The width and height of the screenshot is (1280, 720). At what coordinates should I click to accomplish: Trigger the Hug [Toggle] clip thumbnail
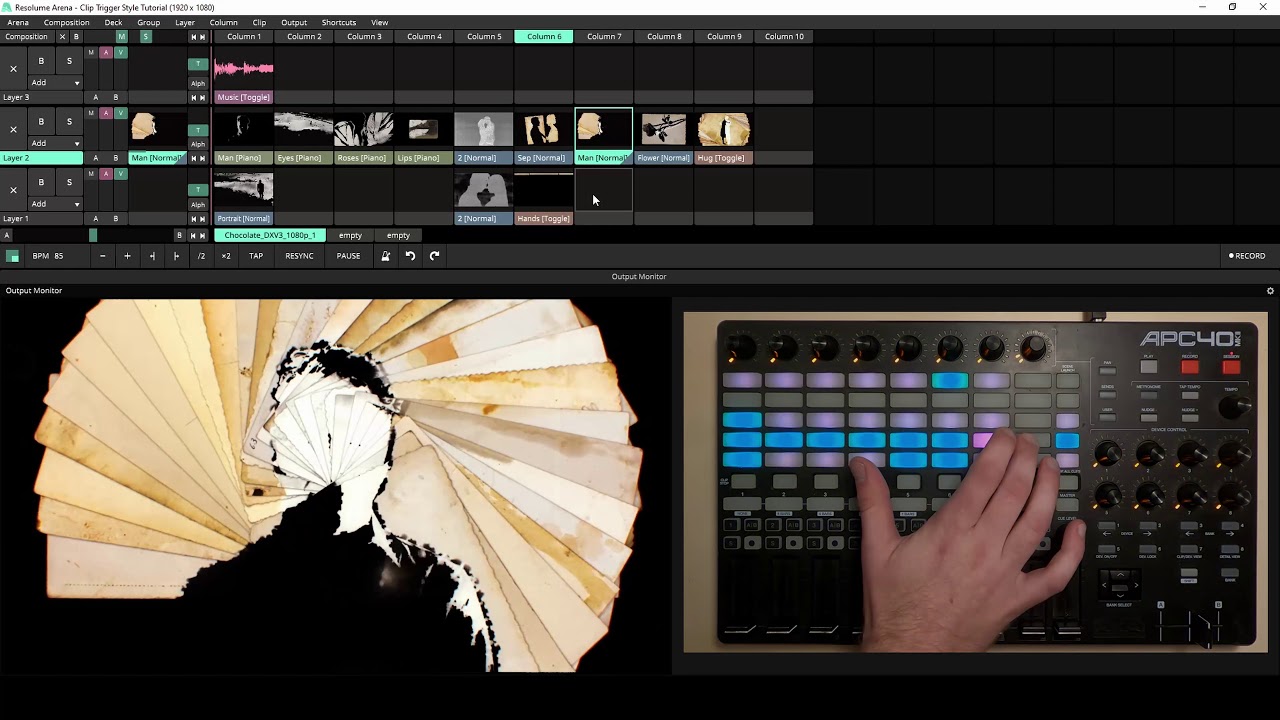(x=723, y=130)
